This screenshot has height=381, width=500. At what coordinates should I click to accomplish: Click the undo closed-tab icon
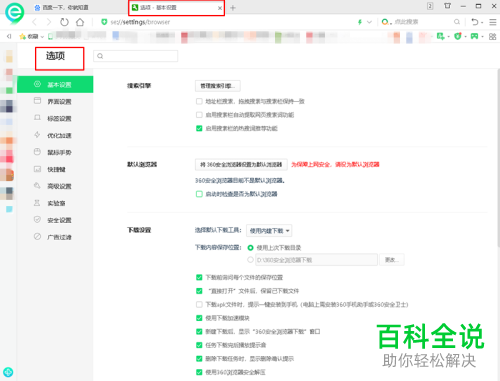point(475,22)
